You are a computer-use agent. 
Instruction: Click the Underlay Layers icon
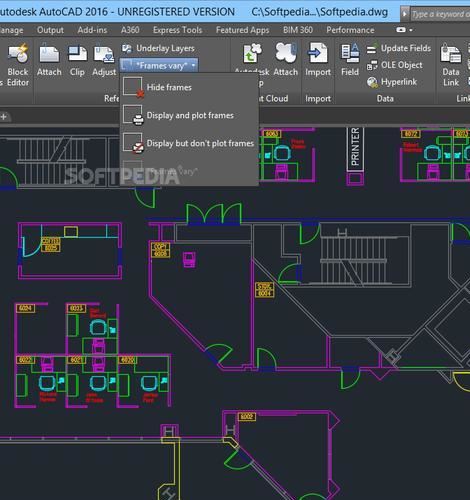click(126, 49)
